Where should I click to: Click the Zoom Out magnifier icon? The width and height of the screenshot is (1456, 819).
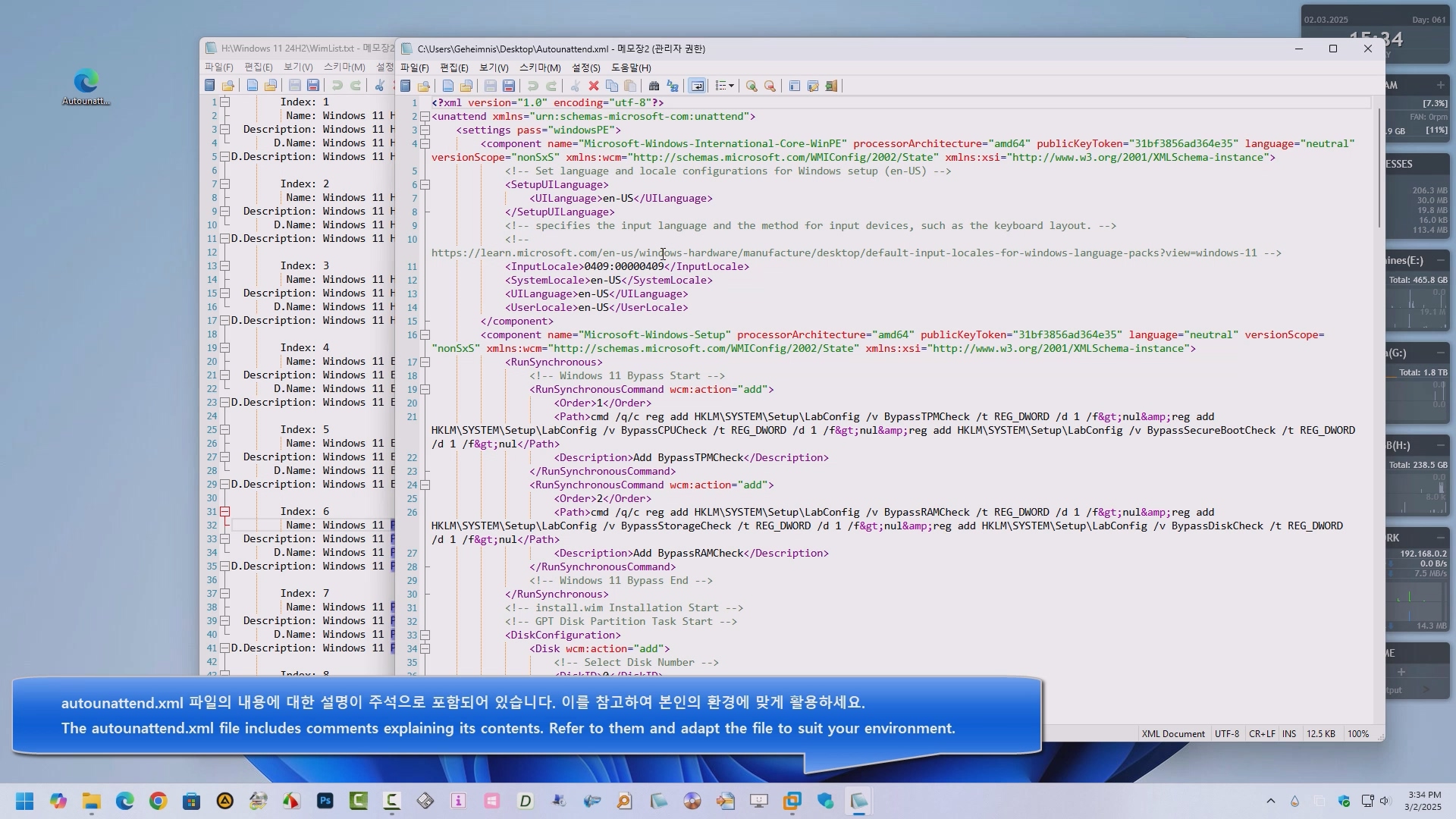[770, 86]
